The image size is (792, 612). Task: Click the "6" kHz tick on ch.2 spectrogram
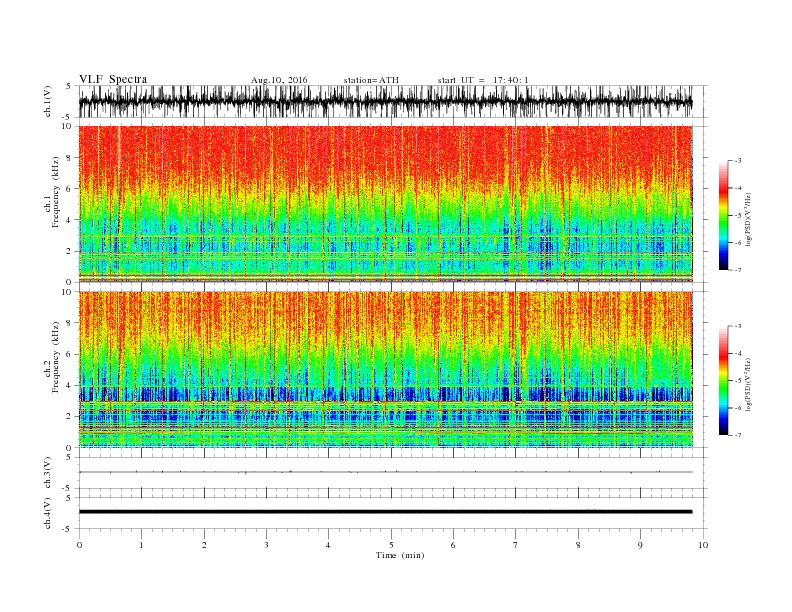(x=70, y=354)
